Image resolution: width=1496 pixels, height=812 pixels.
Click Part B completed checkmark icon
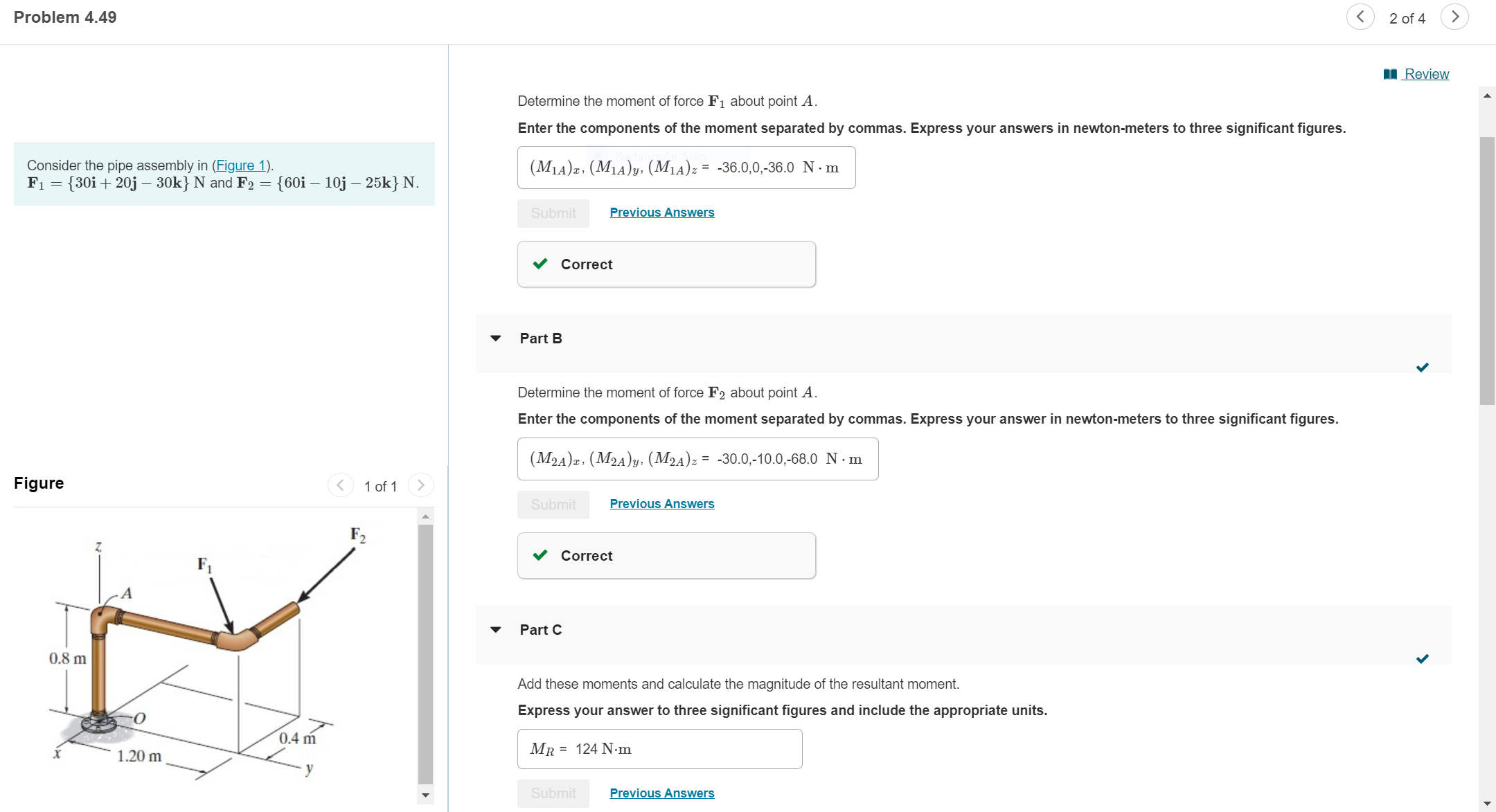(1422, 367)
